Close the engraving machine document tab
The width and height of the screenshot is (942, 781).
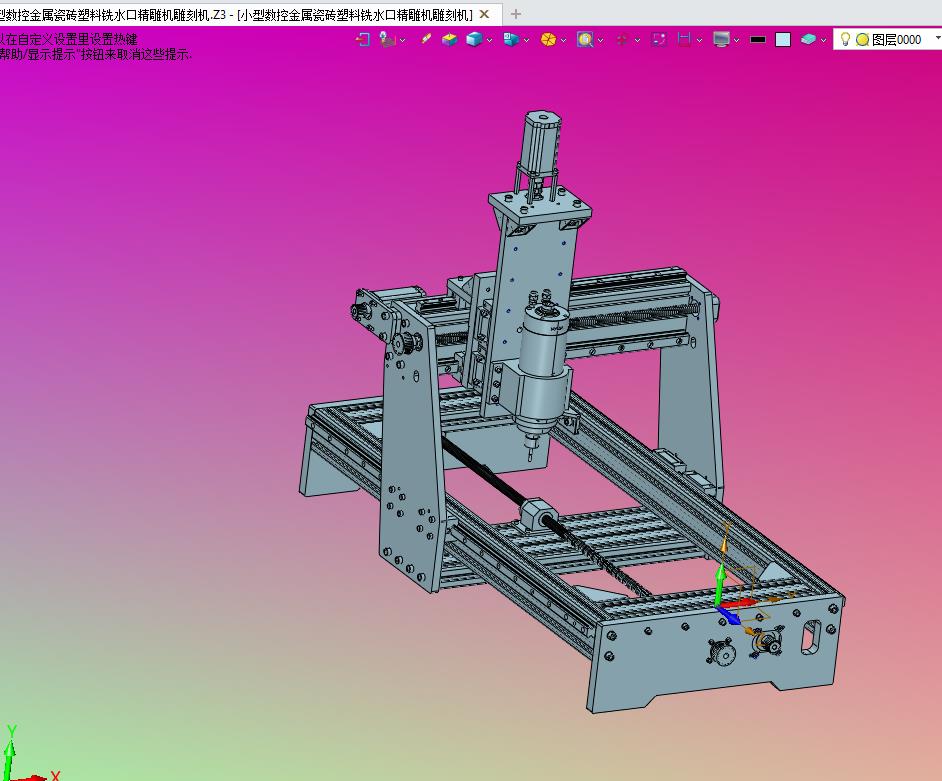tap(485, 14)
